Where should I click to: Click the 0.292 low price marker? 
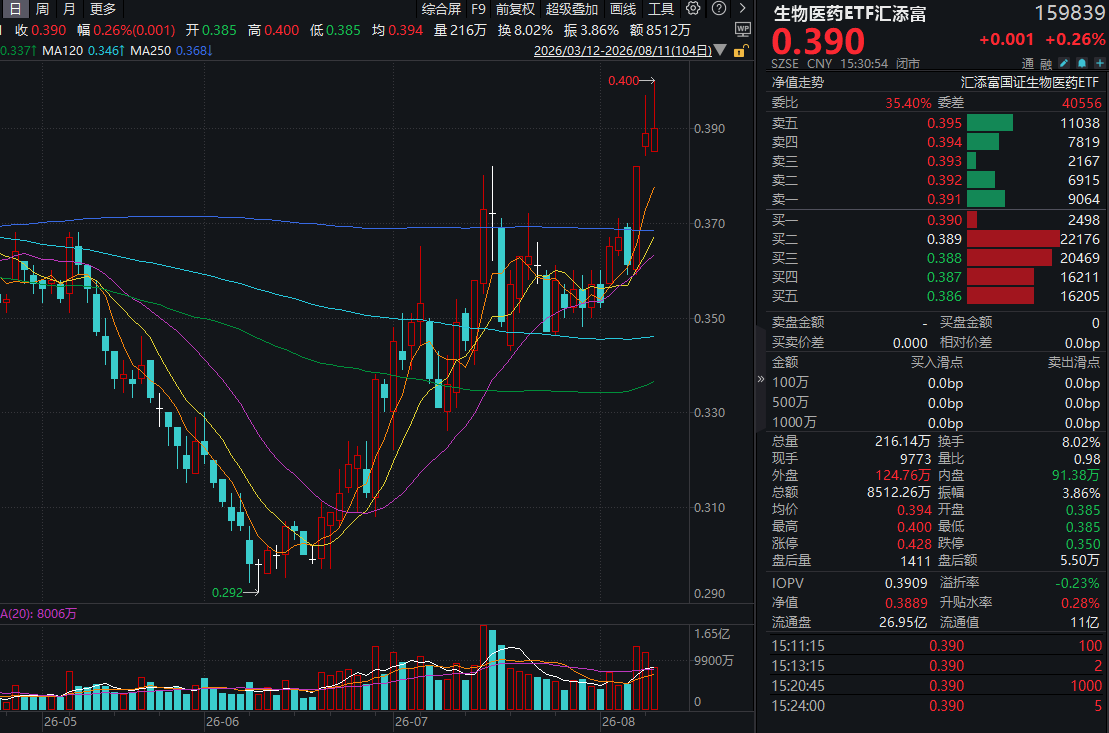coord(227,593)
